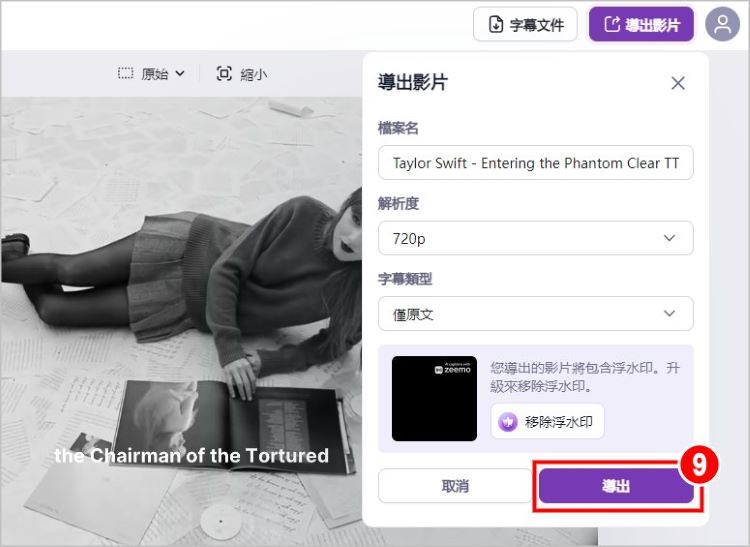The image size is (750, 547).
Task: Click the purple 導出 export button
Action: [617, 486]
